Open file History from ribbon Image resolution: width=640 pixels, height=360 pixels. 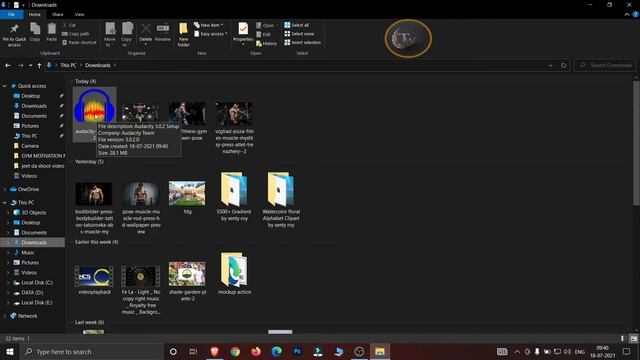[267, 43]
